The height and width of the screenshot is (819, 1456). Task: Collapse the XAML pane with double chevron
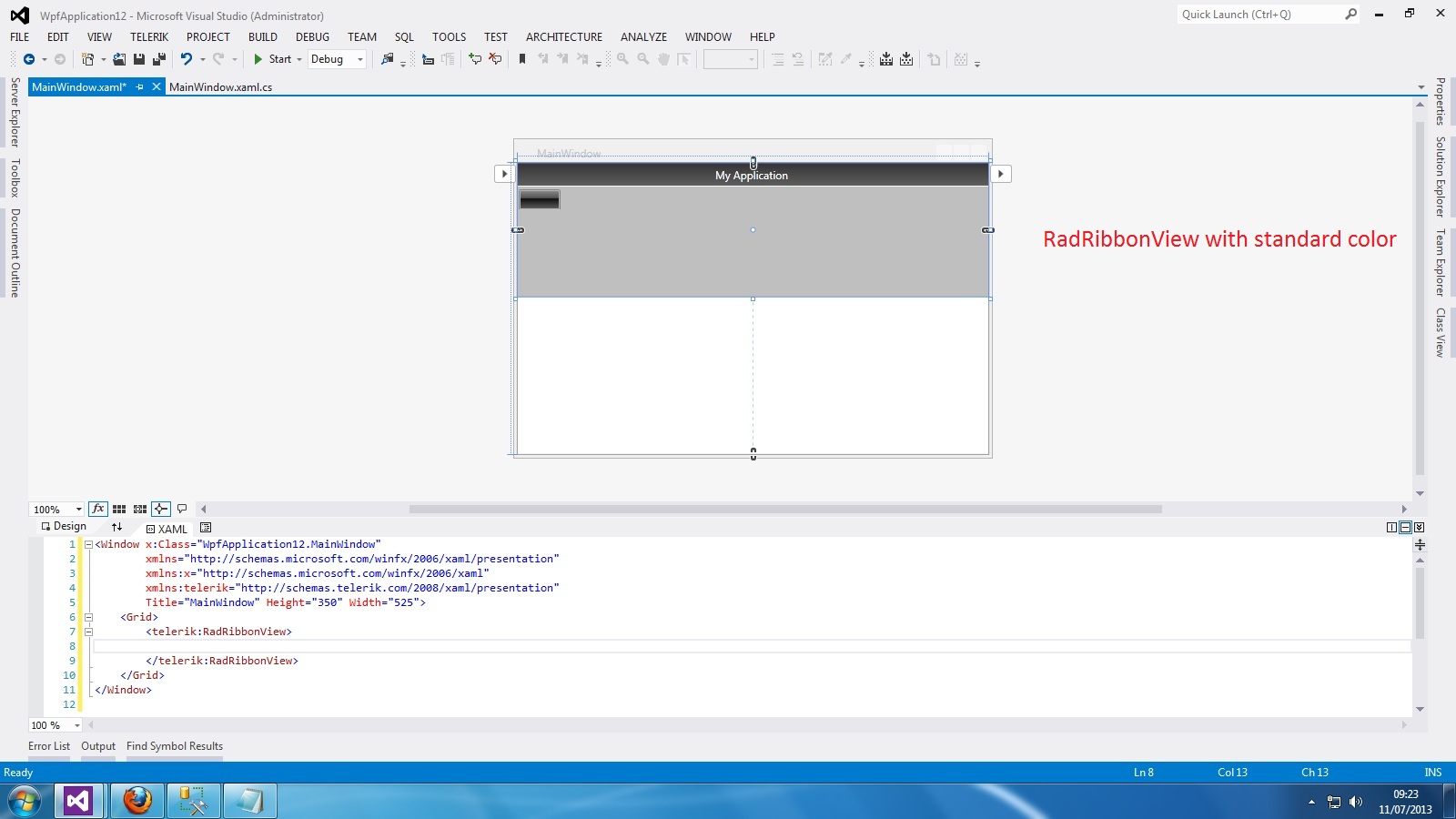[x=1419, y=528]
